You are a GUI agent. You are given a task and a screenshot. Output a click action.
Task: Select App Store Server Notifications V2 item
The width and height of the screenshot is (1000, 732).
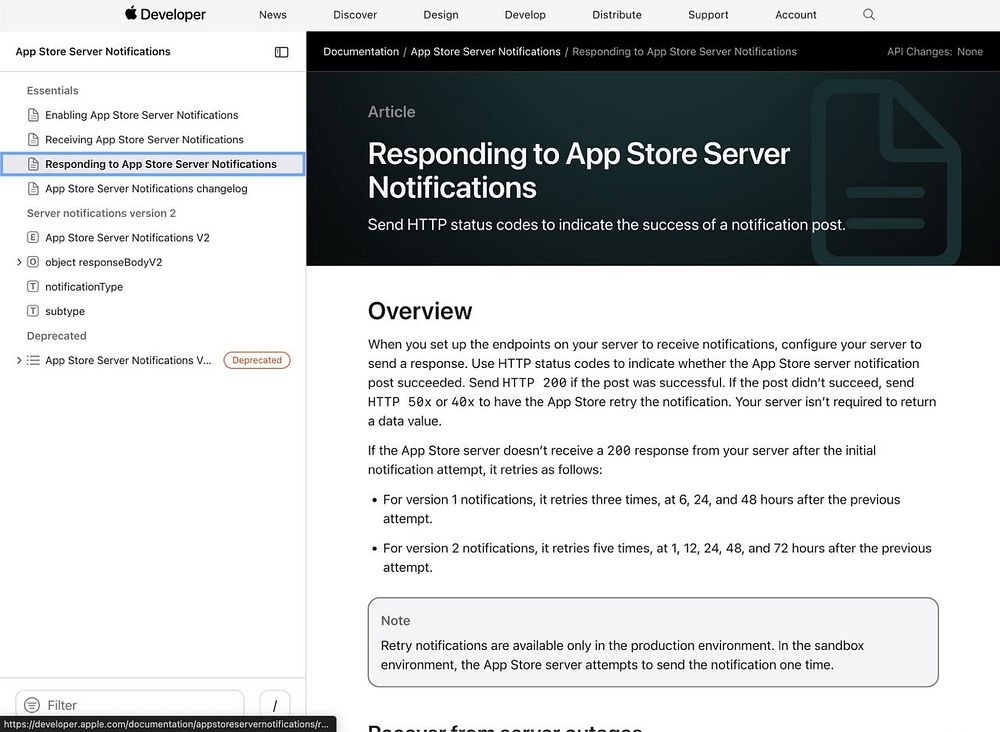[127, 238]
